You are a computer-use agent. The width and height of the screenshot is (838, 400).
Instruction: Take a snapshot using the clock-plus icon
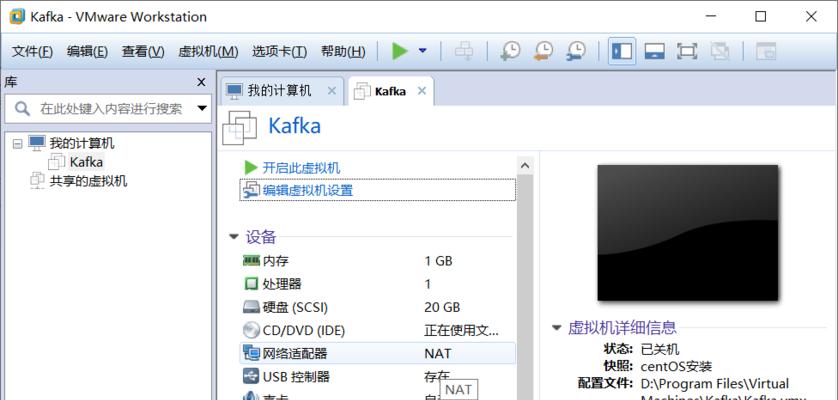510,51
